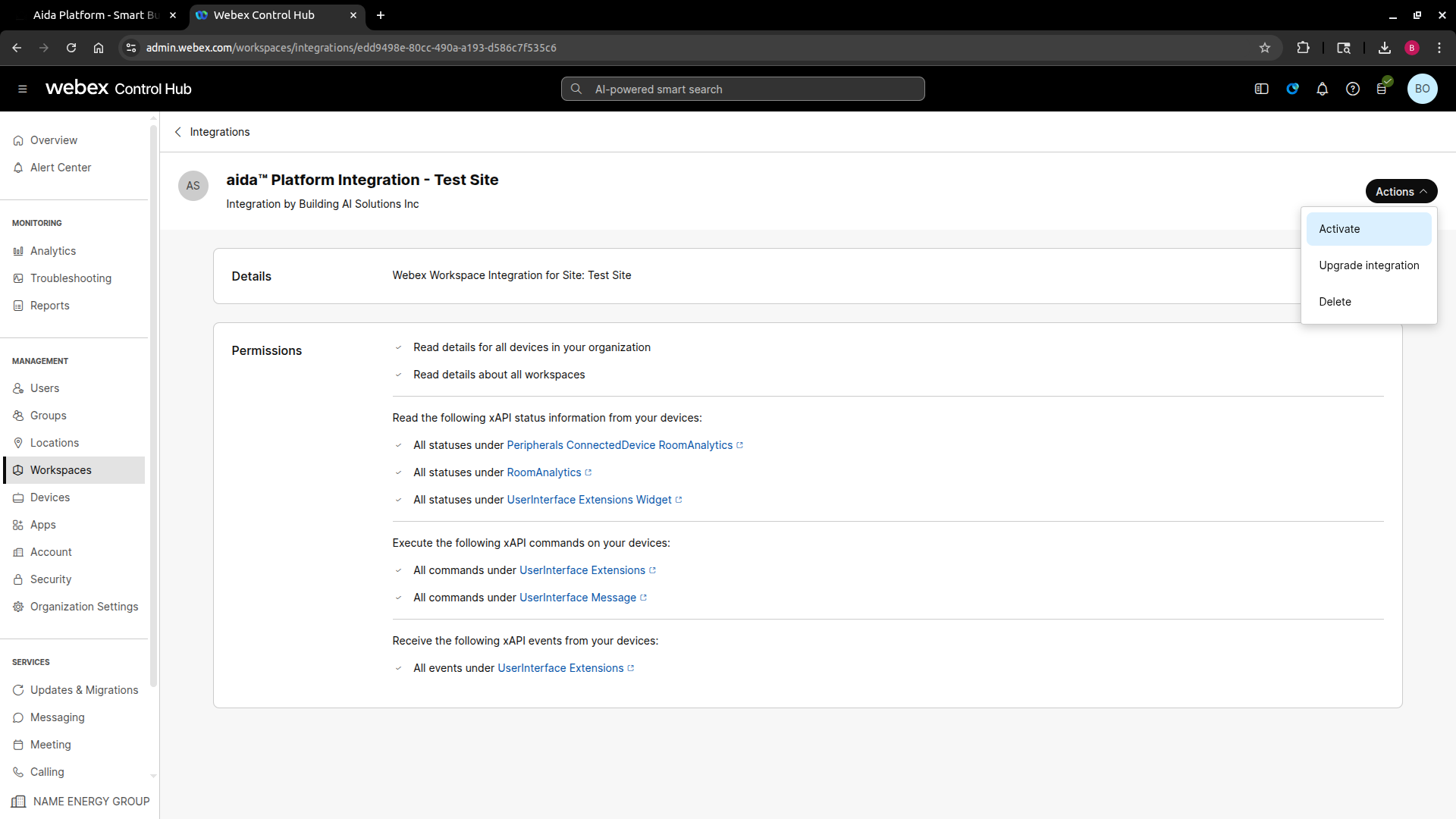Click the AI-powered smart search field
Image resolution: width=1456 pixels, height=819 pixels.
(743, 89)
